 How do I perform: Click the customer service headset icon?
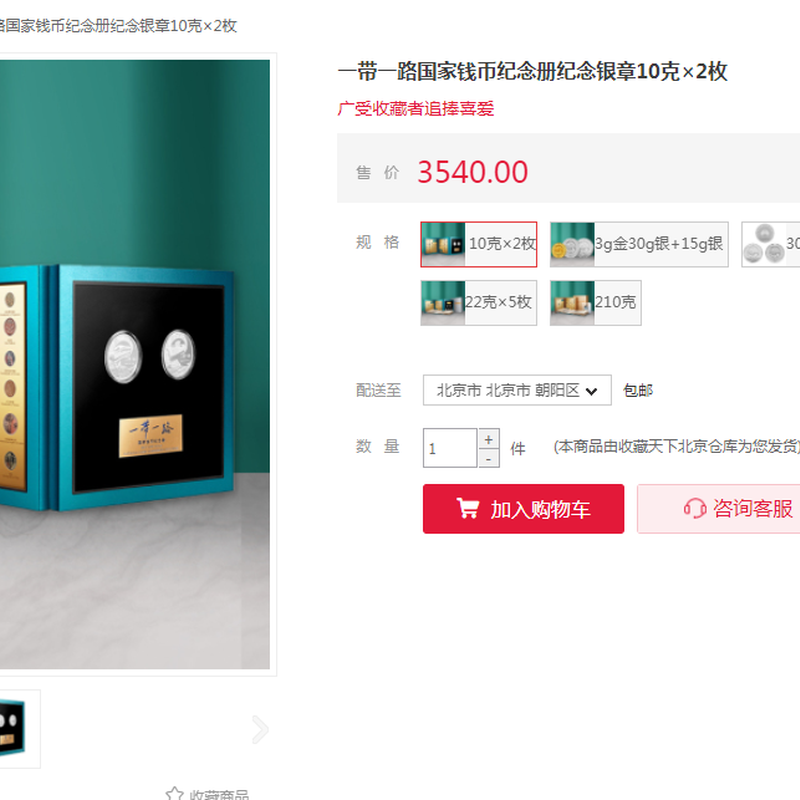point(694,509)
